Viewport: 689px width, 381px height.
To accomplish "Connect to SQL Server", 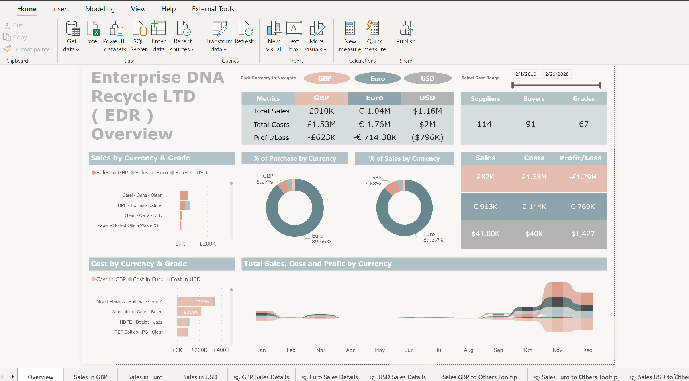I will [x=139, y=36].
